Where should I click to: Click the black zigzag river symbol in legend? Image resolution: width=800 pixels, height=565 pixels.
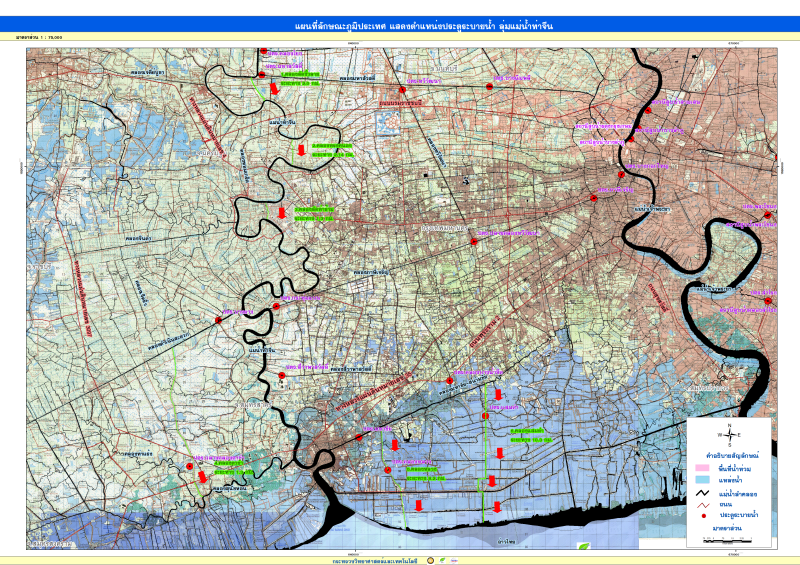tap(703, 493)
